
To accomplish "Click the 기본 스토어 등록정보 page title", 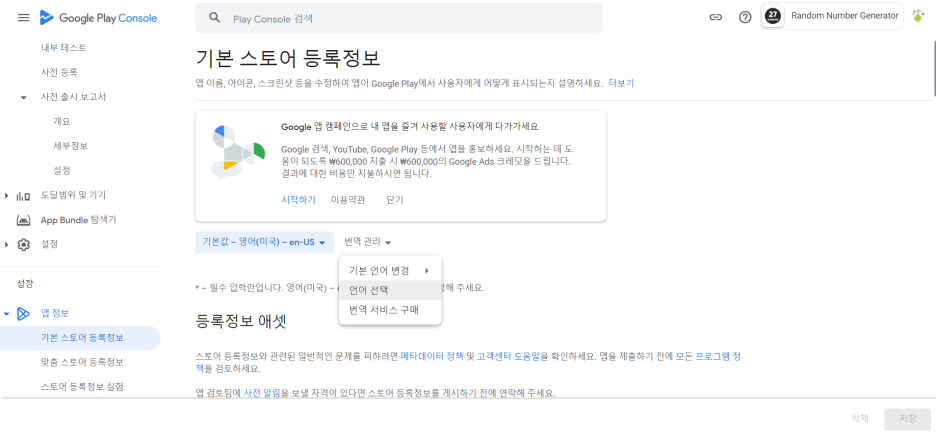I will click(288, 58).
